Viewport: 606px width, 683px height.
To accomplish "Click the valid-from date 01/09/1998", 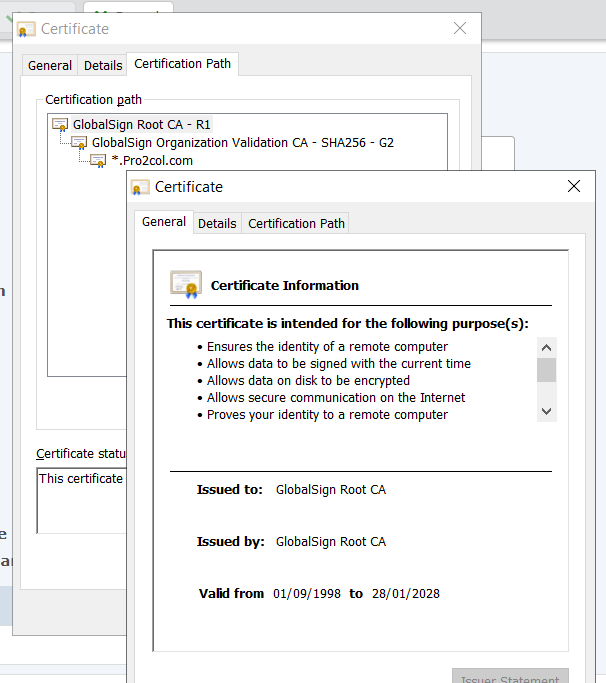I will point(307,594).
